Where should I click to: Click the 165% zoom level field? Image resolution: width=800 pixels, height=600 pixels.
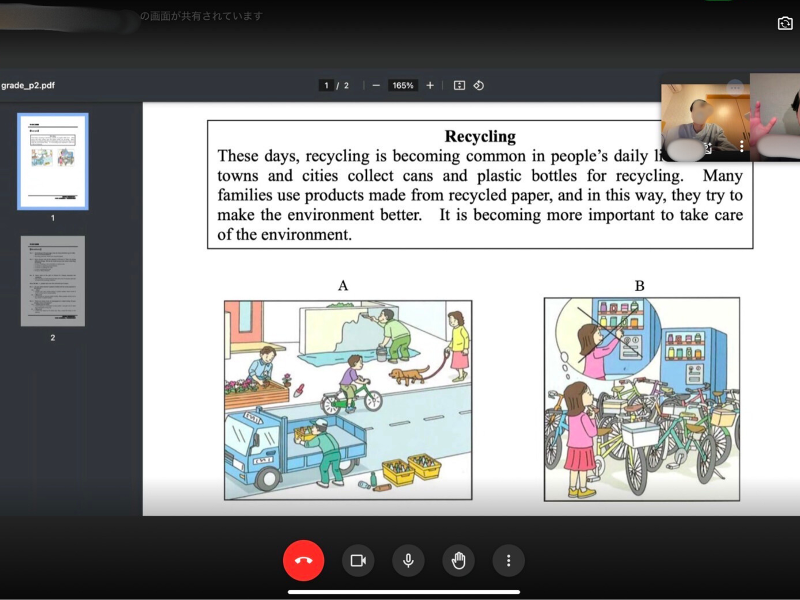pos(403,86)
